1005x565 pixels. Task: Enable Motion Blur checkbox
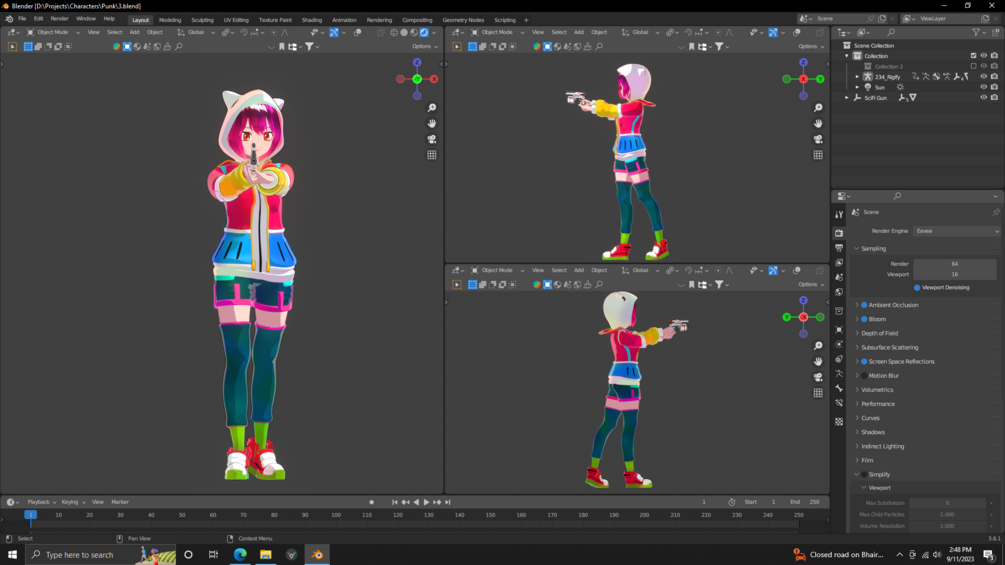click(x=864, y=375)
